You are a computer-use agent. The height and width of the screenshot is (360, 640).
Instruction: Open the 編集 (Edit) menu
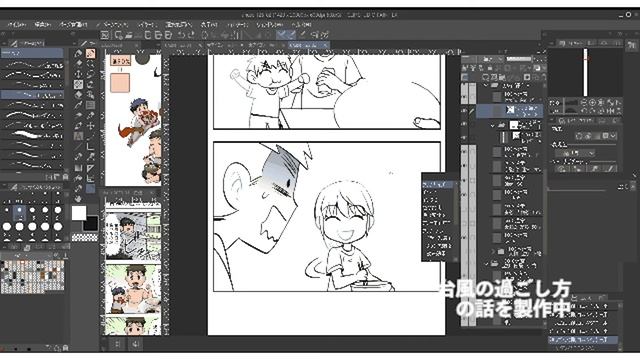point(42,24)
